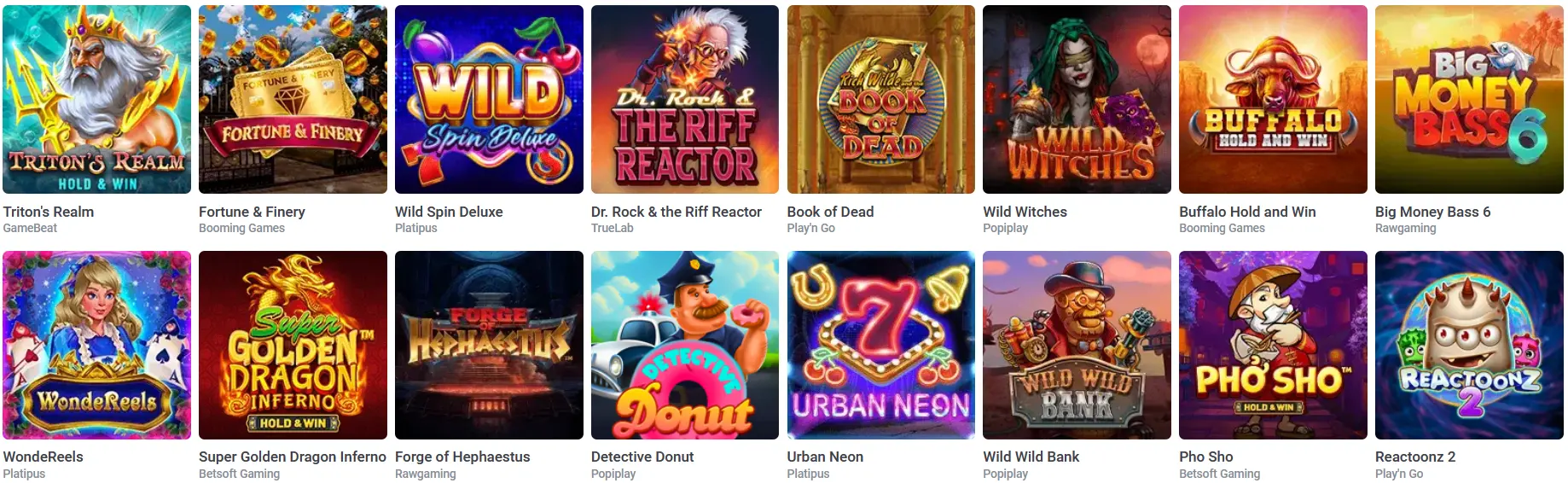Click the Book of Dead game image
The image size is (1568, 483).
[881, 100]
